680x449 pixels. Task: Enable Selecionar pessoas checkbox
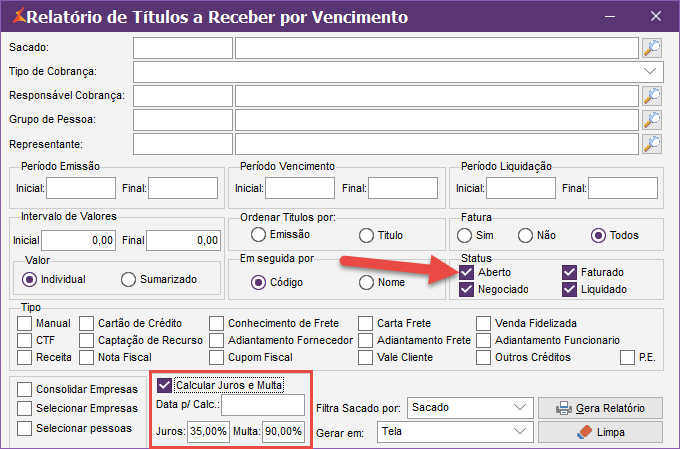coord(24,429)
